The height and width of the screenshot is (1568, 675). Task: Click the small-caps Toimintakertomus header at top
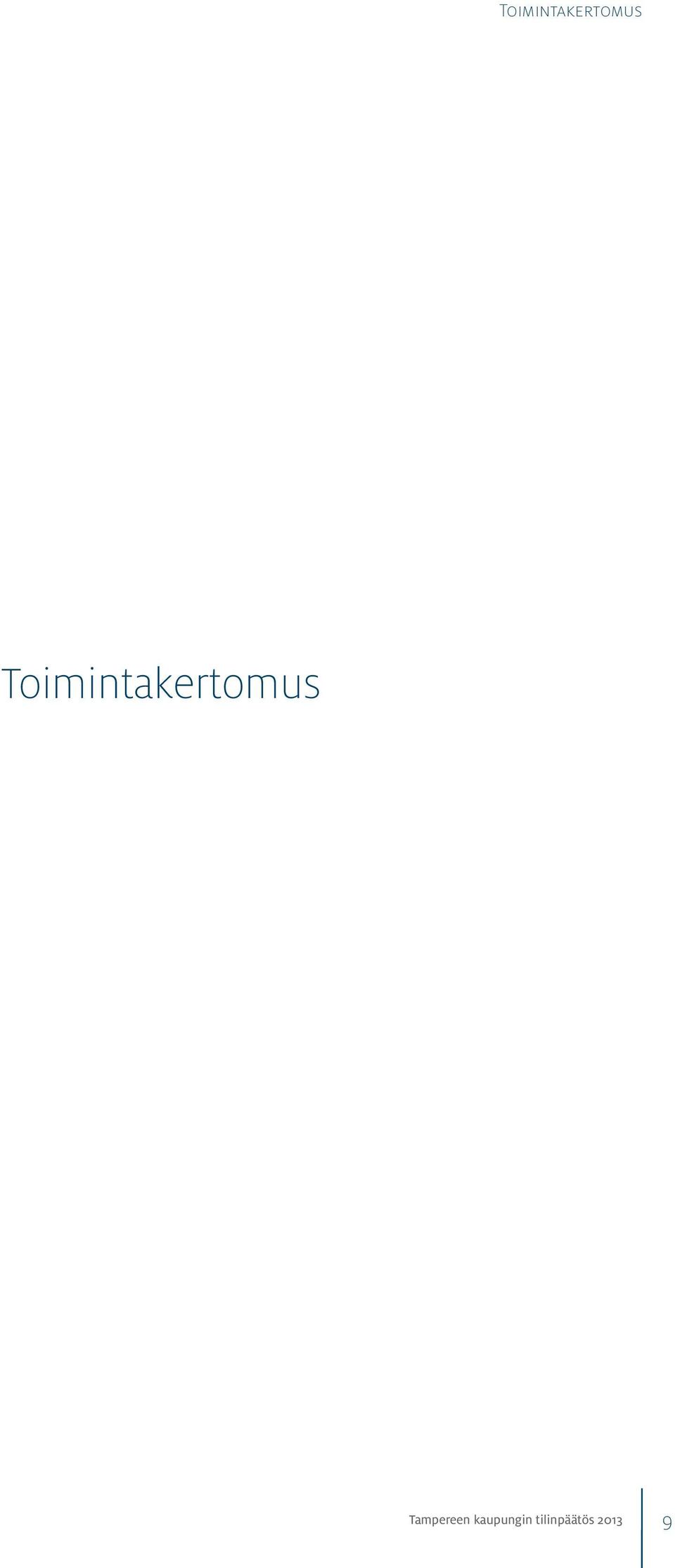coord(570,11)
